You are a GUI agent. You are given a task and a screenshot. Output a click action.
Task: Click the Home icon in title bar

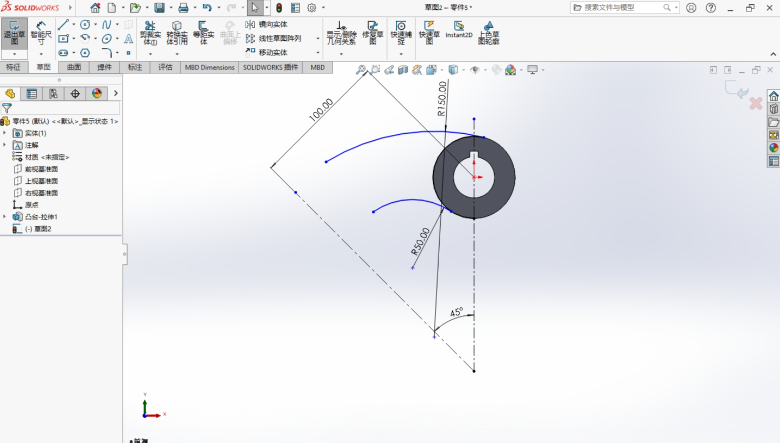95,7
